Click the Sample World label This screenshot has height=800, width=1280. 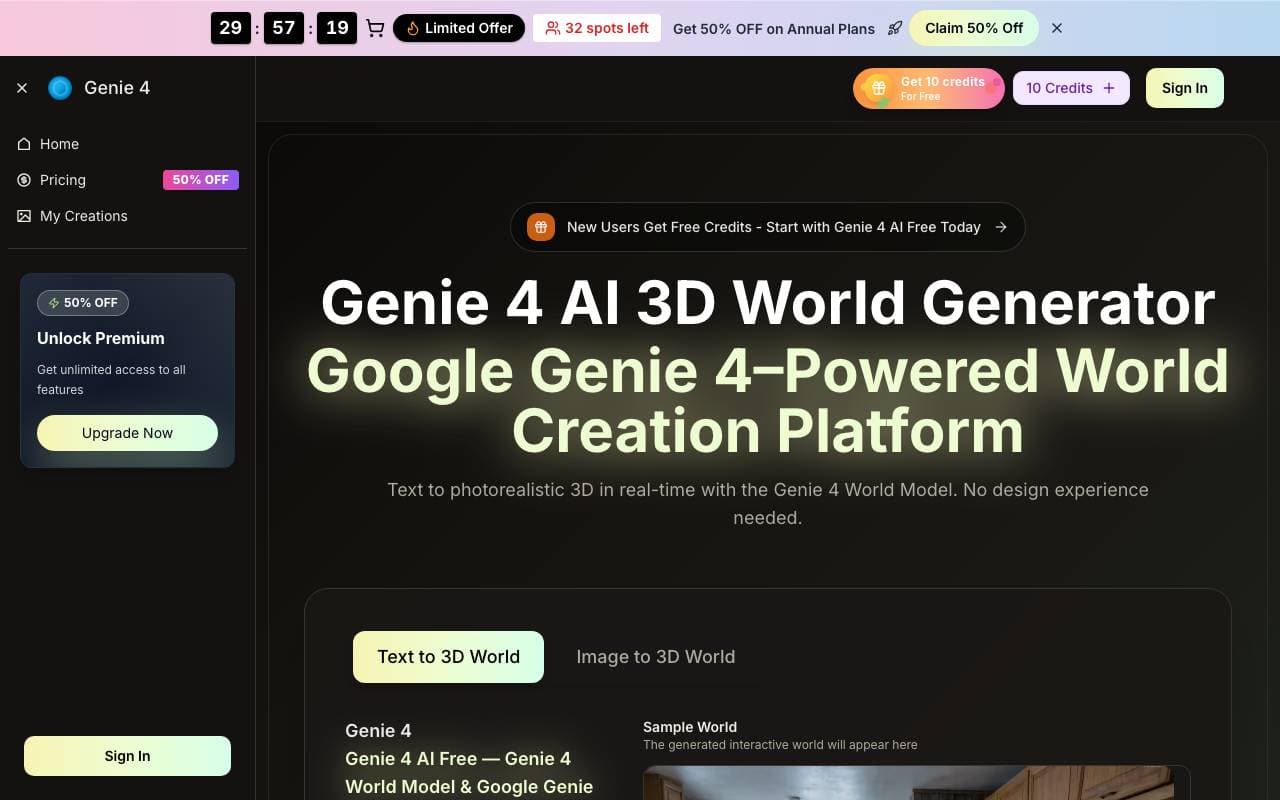coord(690,727)
